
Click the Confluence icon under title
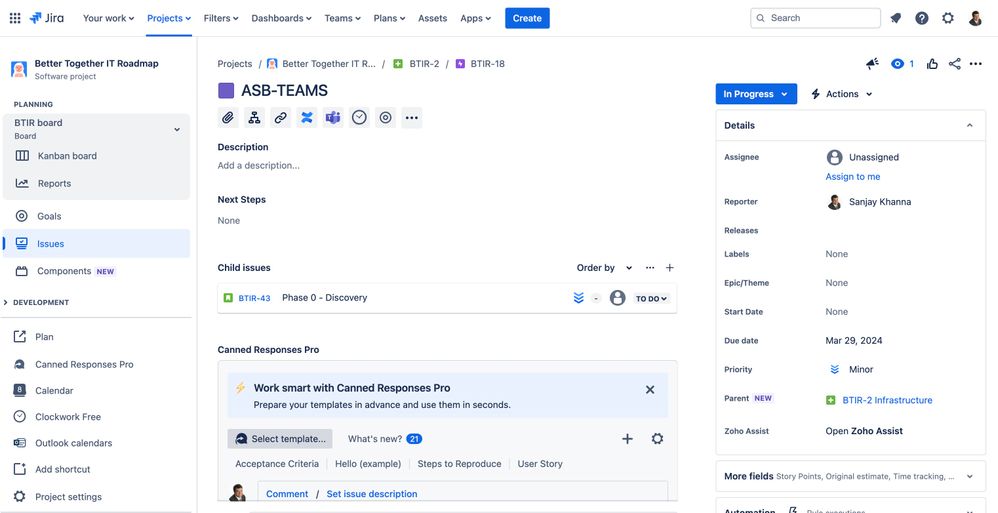pyautogui.click(x=307, y=118)
